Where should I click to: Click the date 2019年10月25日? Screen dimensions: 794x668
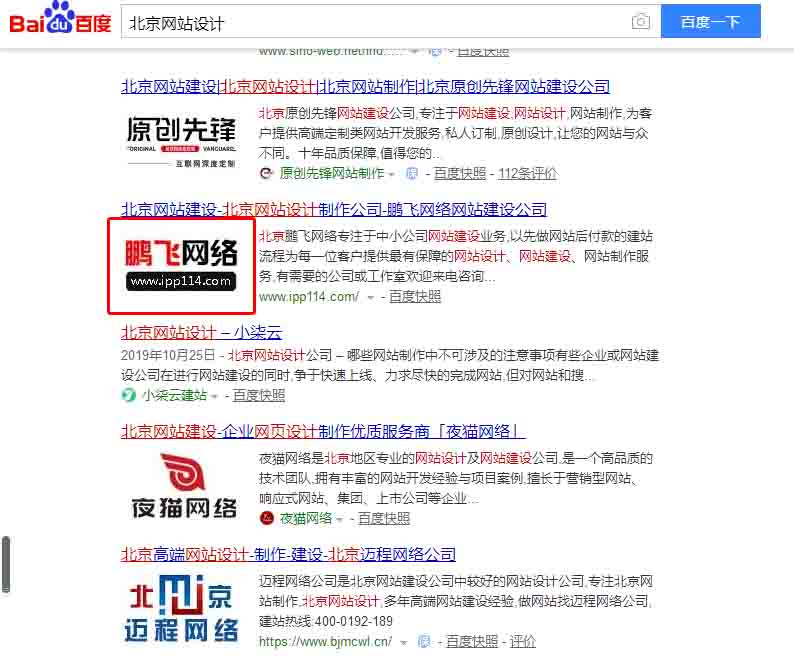(168, 355)
